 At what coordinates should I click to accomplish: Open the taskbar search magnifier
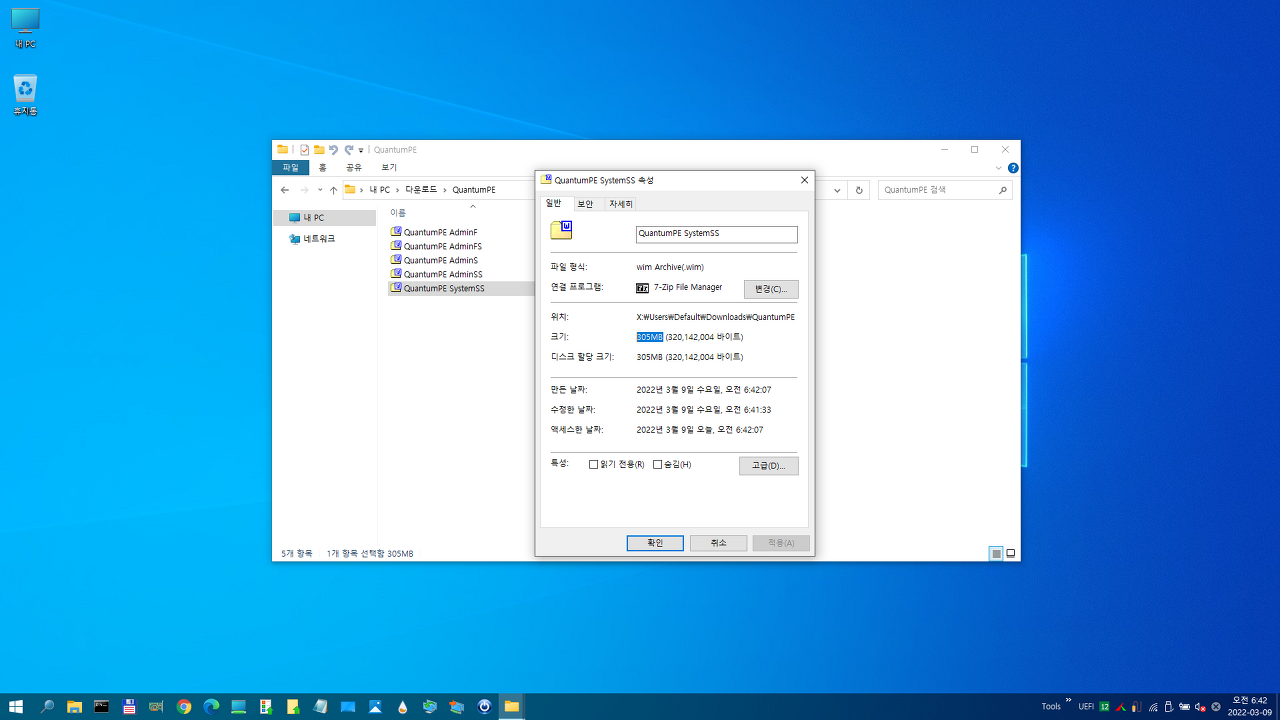coord(47,706)
